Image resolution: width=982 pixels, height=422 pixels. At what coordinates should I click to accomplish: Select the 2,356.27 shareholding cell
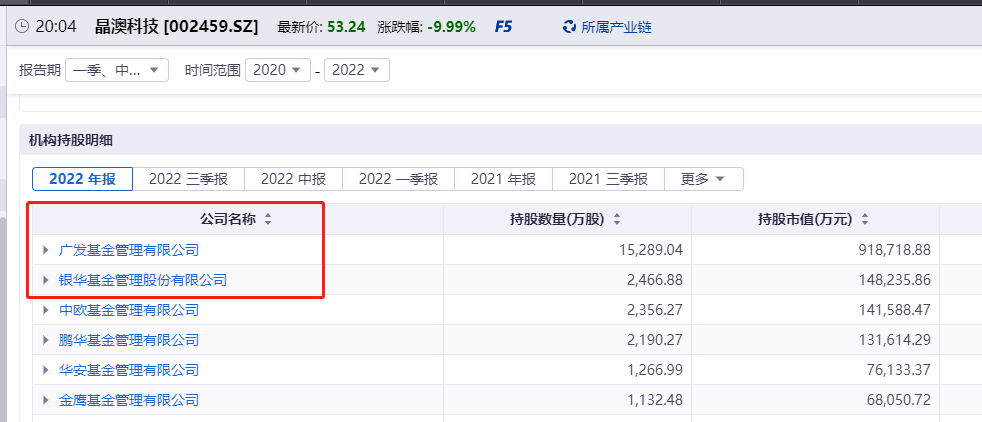click(567, 310)
